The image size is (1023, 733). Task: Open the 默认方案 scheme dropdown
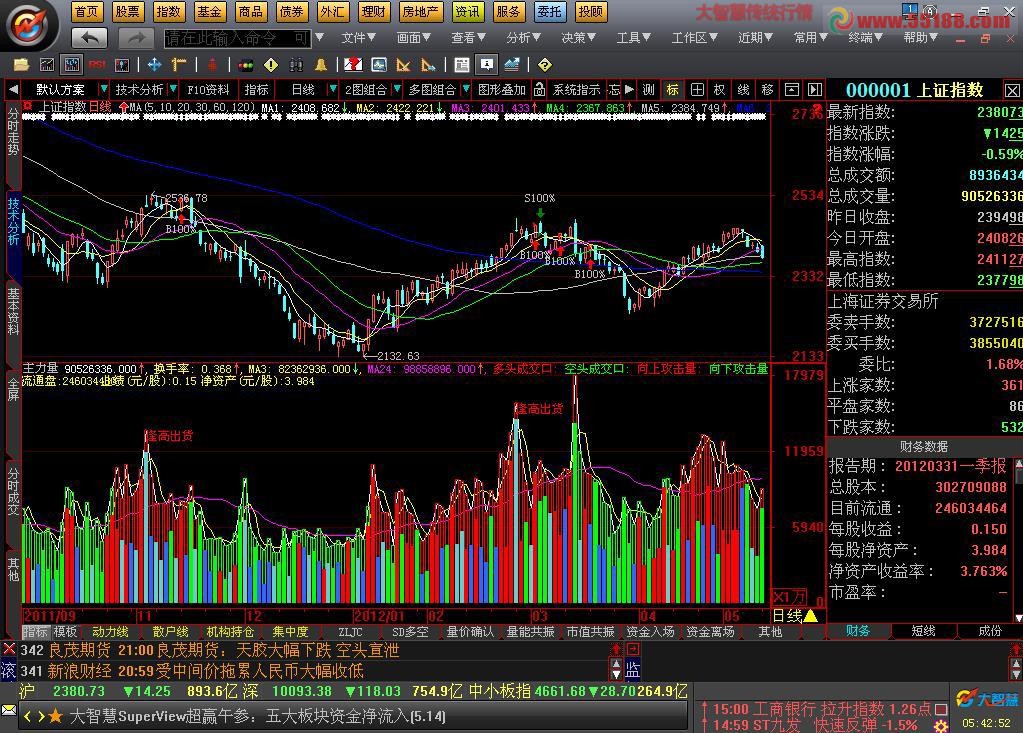pyautogui.click(x=104, y=89)
